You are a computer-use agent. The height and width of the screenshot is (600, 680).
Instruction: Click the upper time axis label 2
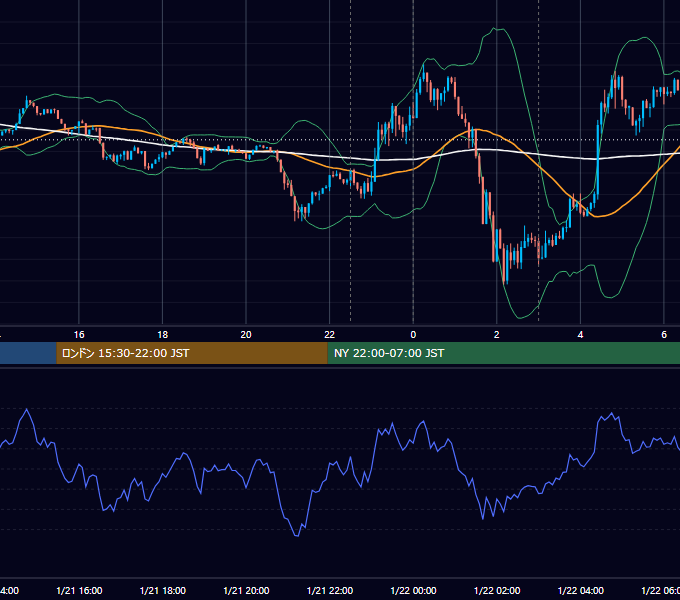pos(497,335)
